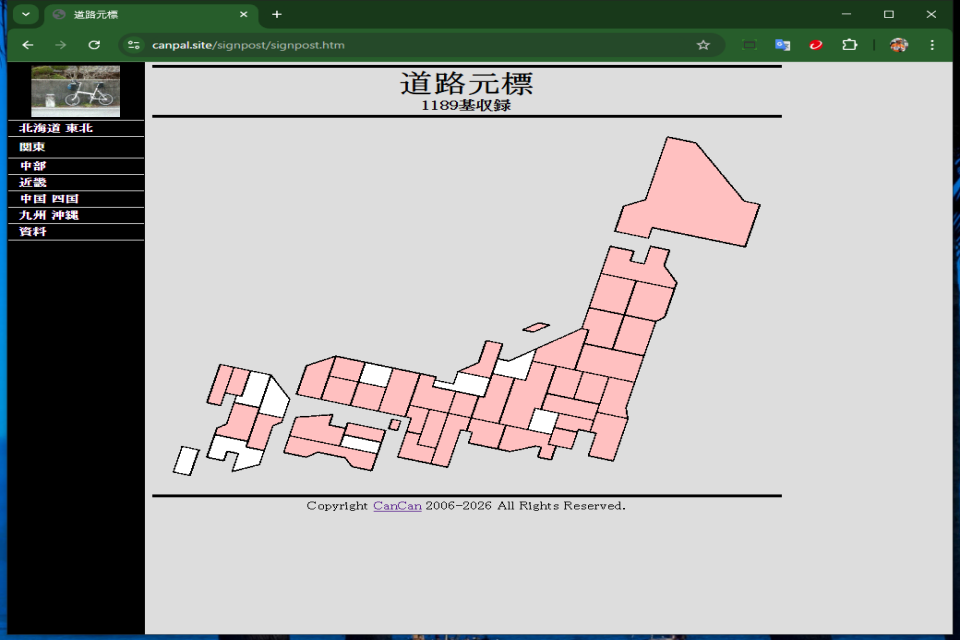Go to the 中部 region link
Viewport: 960px width, 640px height.
point(33,166)
